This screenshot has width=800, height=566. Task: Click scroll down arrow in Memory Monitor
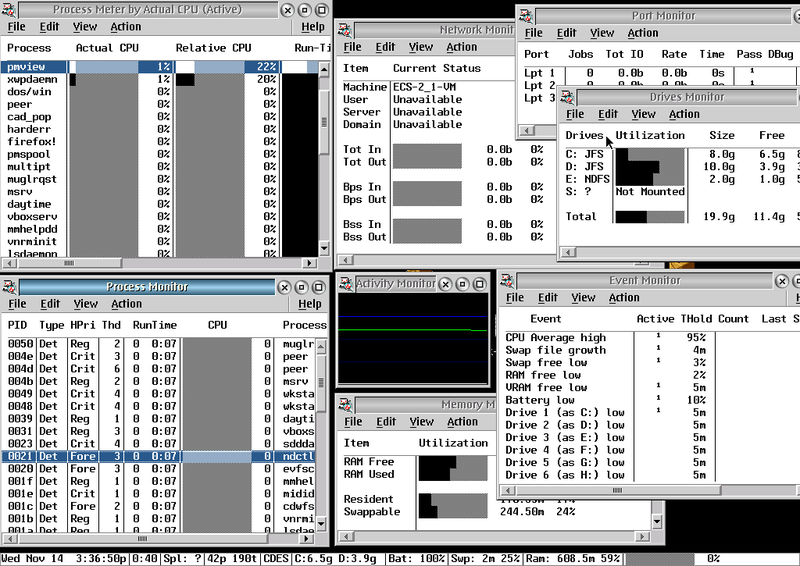(657, 522)
